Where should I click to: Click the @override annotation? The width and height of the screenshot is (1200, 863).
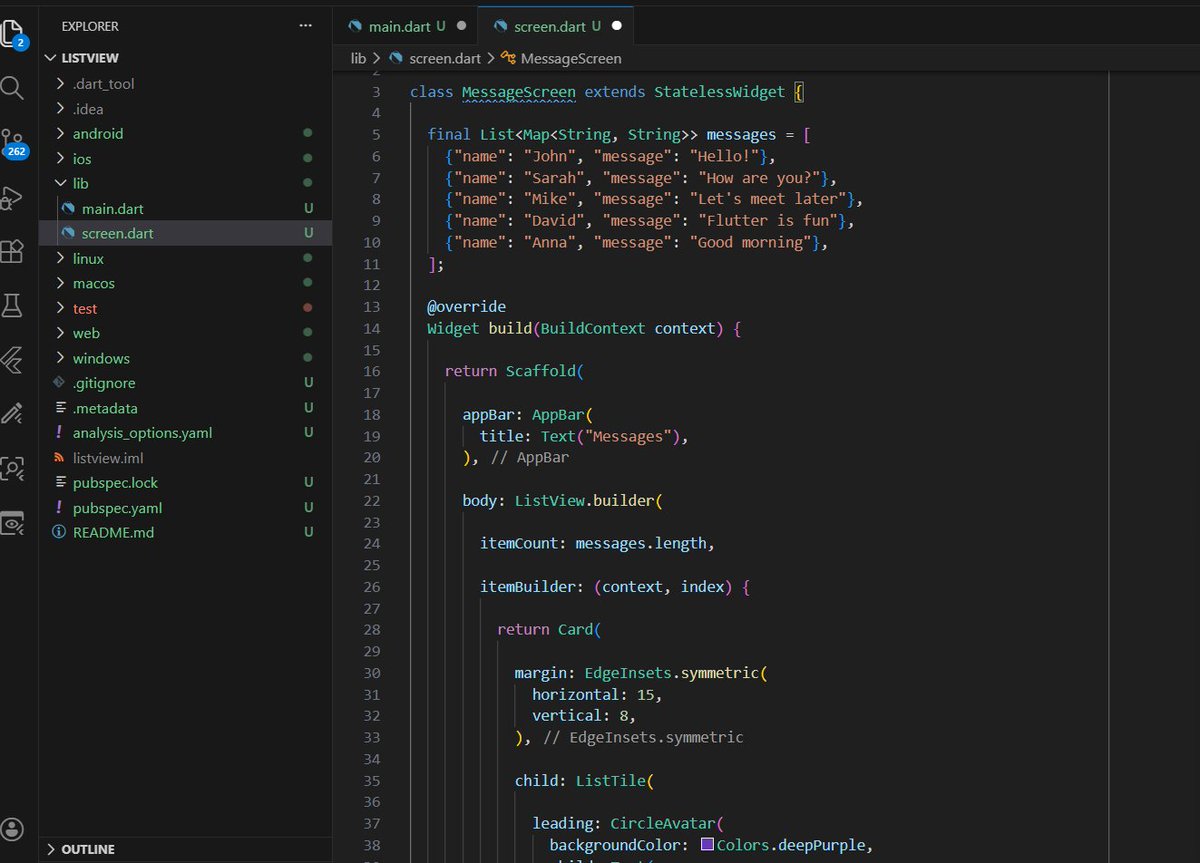(x=466, y=307)
